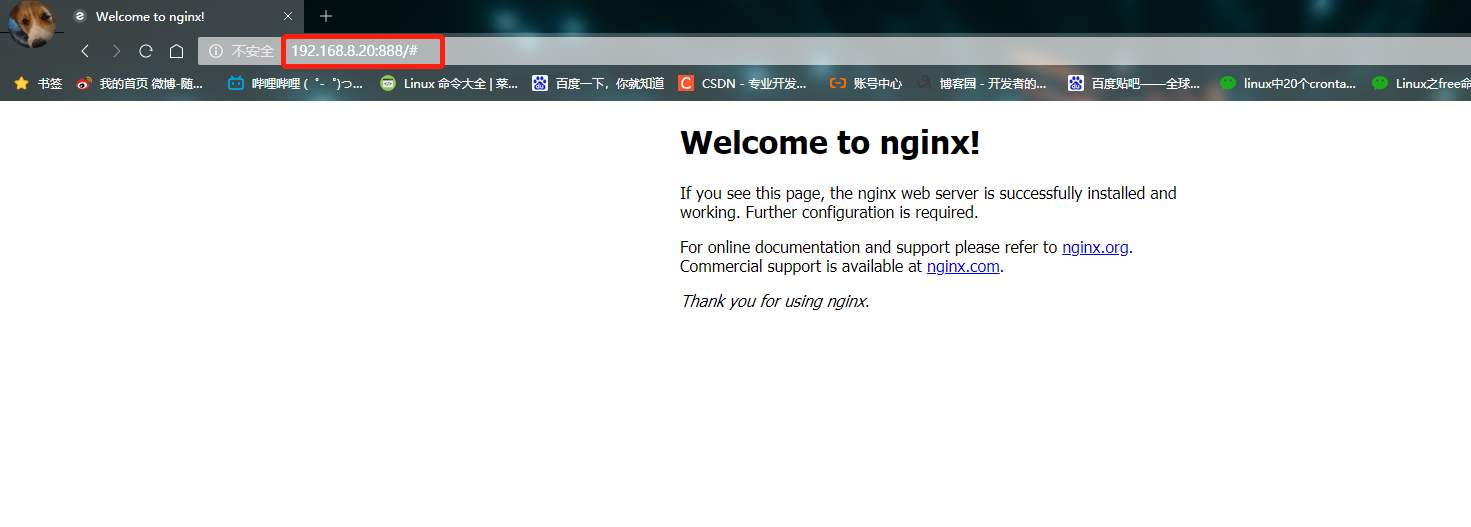Screen dimensions: 1471x527
Task: Open the 百度贴吧 bookmark
Action: 1134,84
